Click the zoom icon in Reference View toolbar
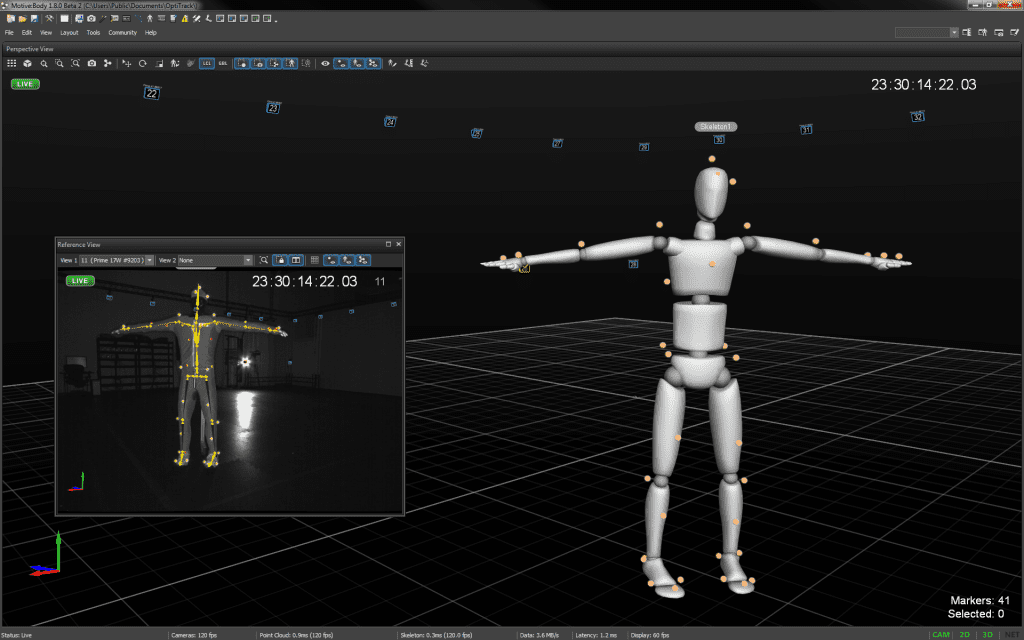The image size is (1024, 640). click(x=265, y=260)
